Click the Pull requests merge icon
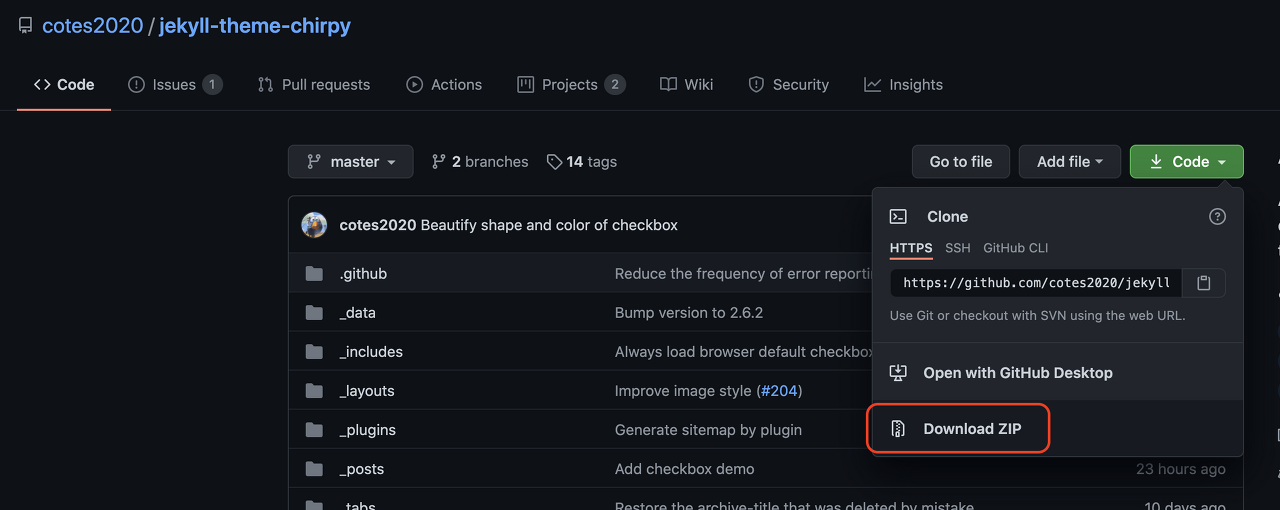The image size is (1280, 510). (x=265, y=84)
